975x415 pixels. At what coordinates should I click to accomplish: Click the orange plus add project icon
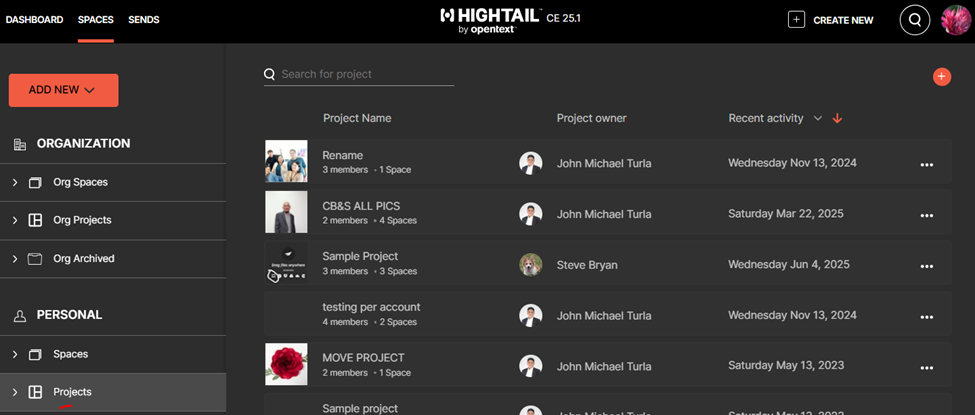[941, 77]
